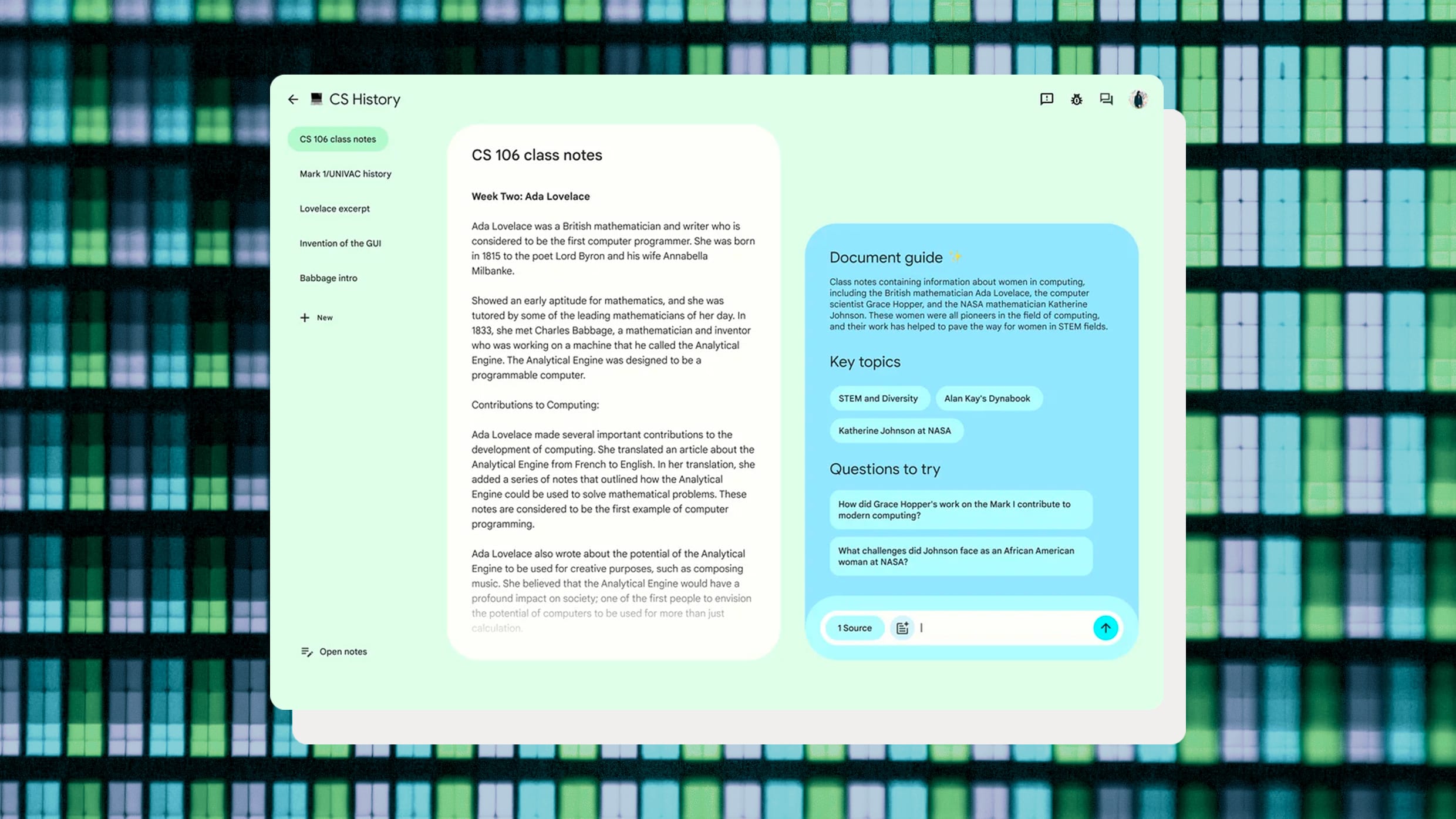Click the user profile avatar icon

1138,98
